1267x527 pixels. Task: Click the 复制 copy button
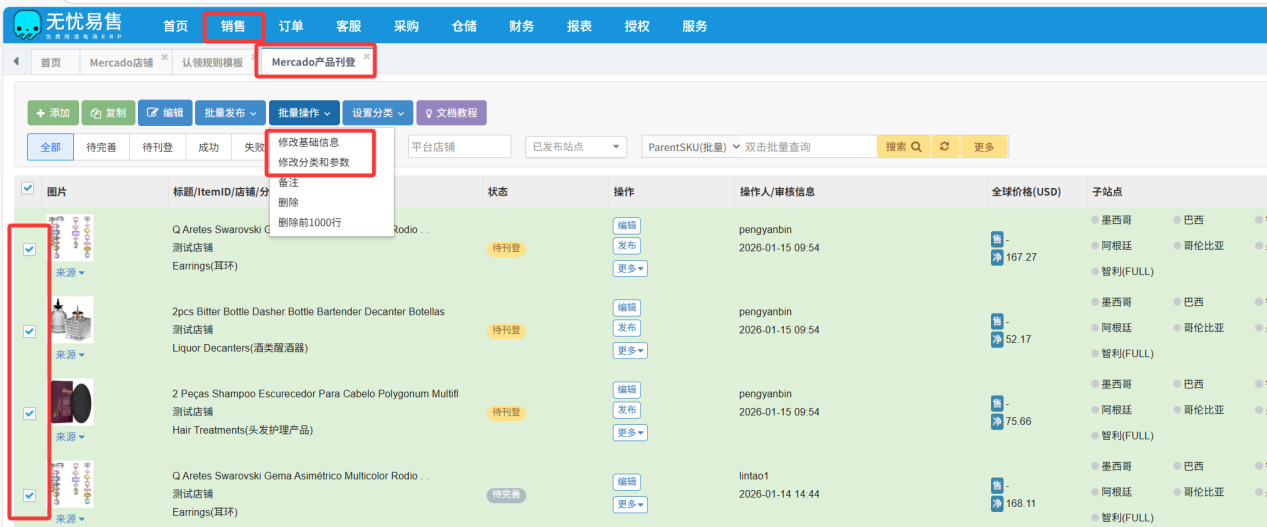point(108,113)
